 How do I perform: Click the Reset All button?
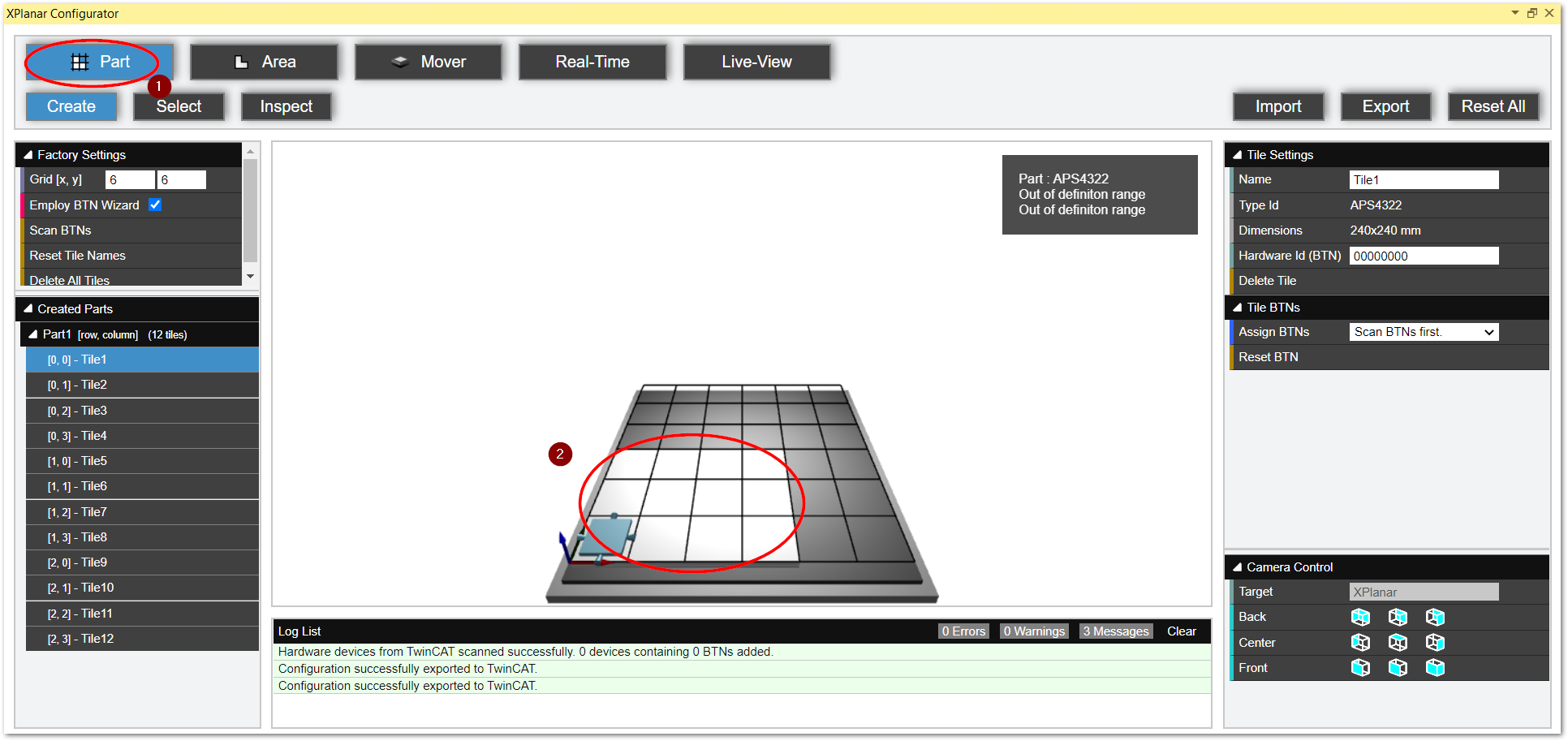1493,106
